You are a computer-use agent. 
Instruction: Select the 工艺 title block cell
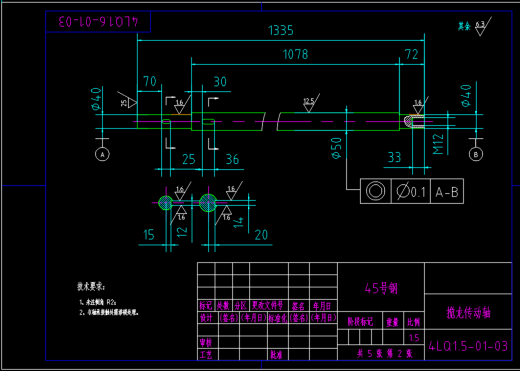tap(206, 355)
